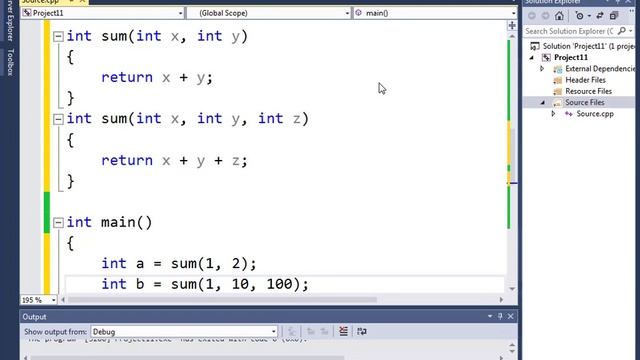
Task: Click the editor split window plus button
Action: point(512,26)
